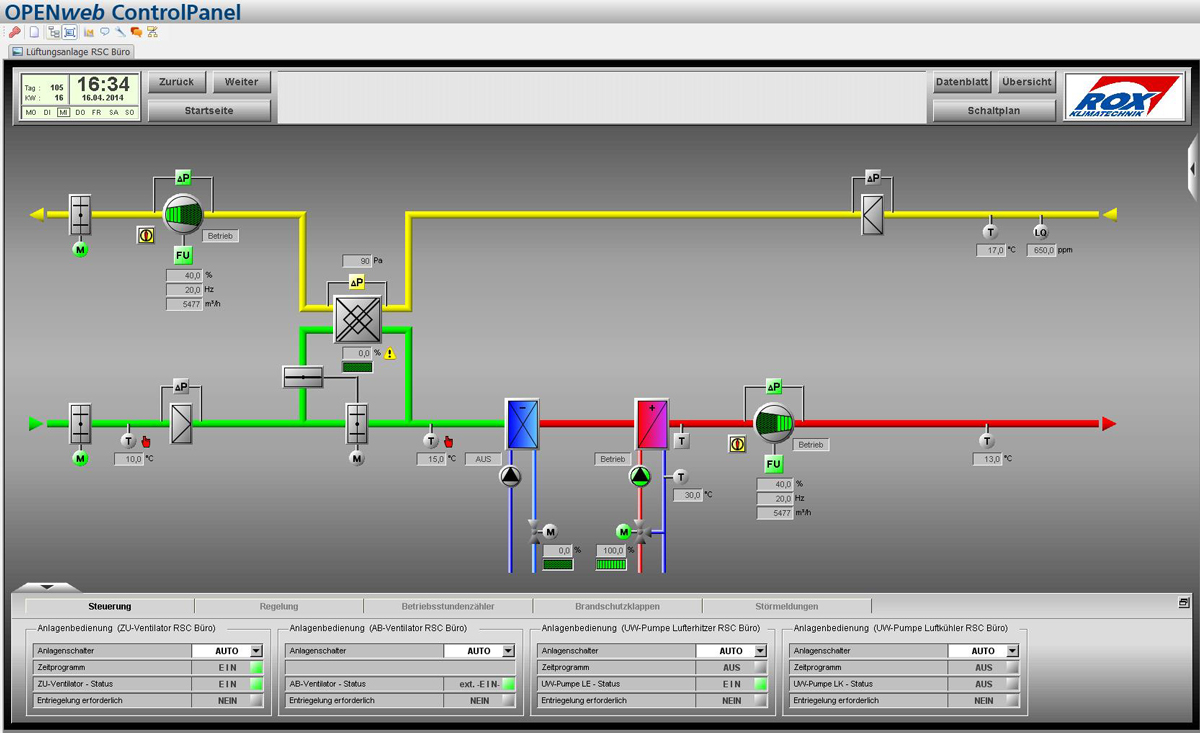Switch to the Regelung tab
Screen dimensions: 1200x733
click(279, 606)
